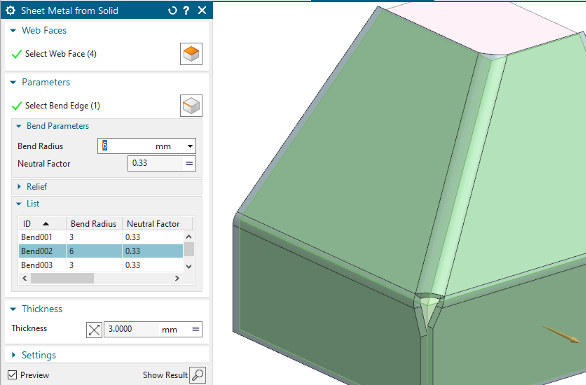
Task: Click the Neutral Factor column header
Action: pyautogui.click(x=157, y=224)
